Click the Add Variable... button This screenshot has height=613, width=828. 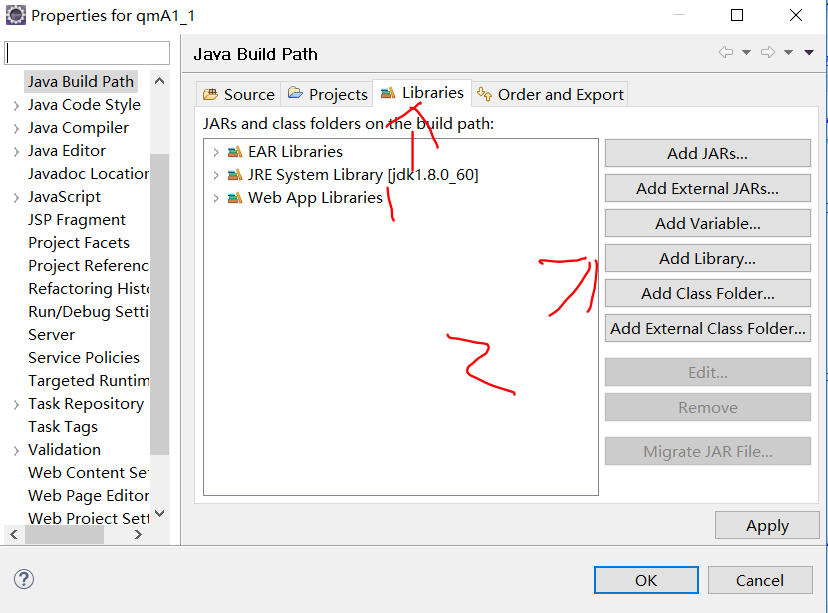coord(708,223)
